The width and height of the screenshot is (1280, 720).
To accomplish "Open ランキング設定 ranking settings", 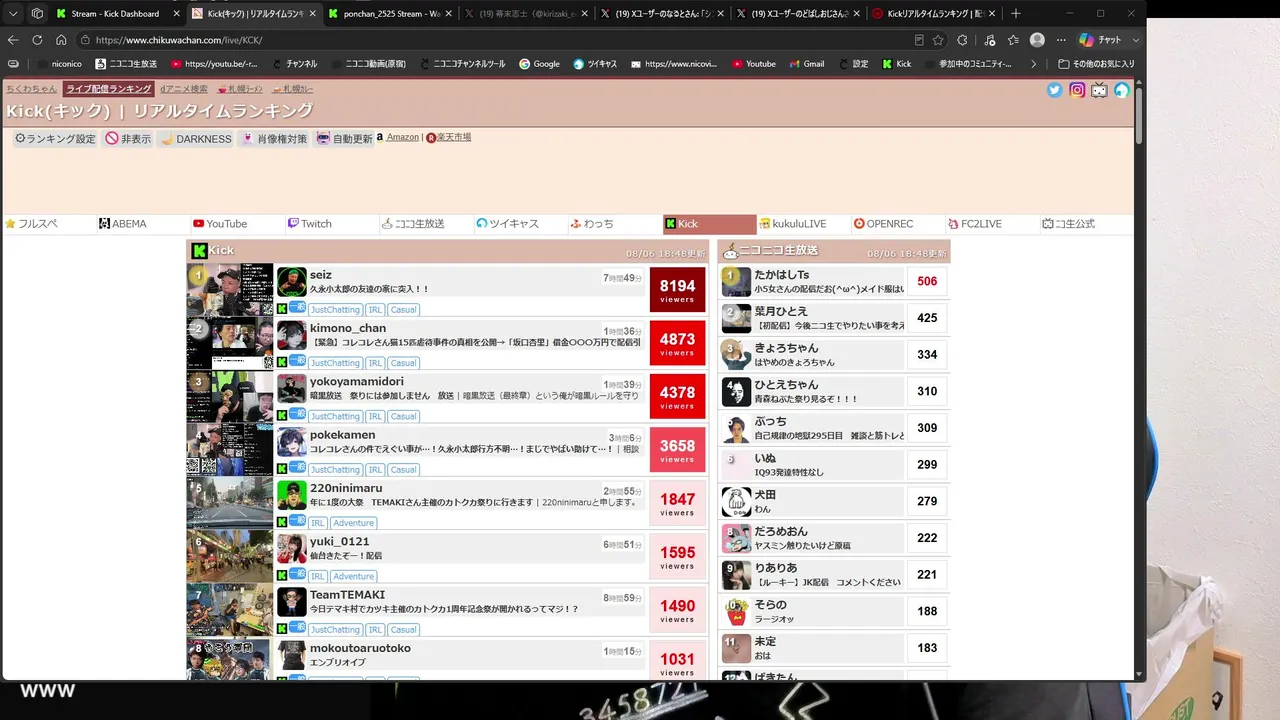I will [x=55, y=139].
